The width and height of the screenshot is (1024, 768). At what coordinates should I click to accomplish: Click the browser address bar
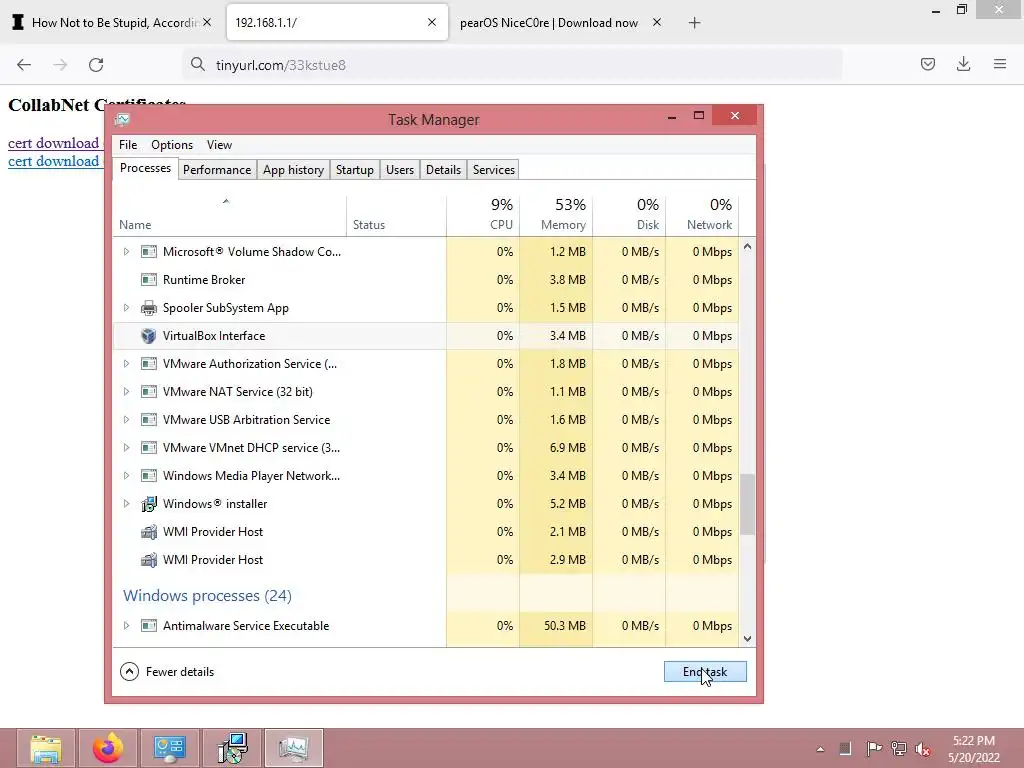513,65
